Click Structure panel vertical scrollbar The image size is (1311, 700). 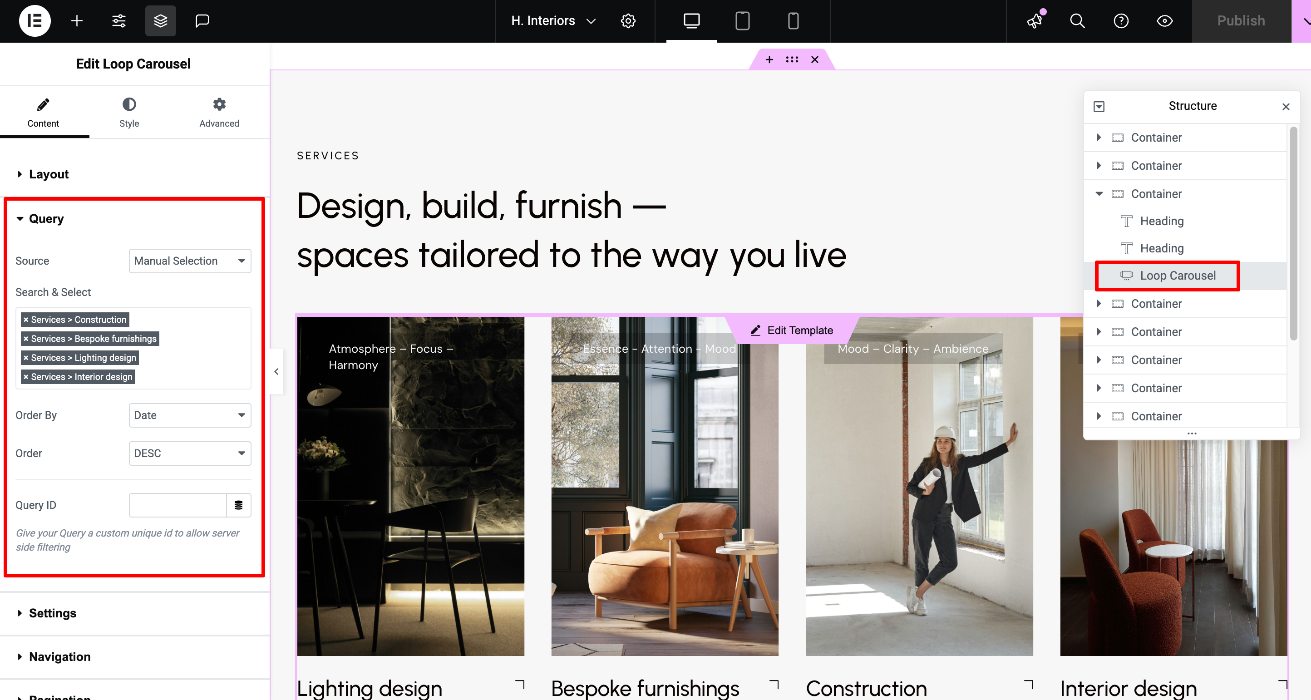1293,232
